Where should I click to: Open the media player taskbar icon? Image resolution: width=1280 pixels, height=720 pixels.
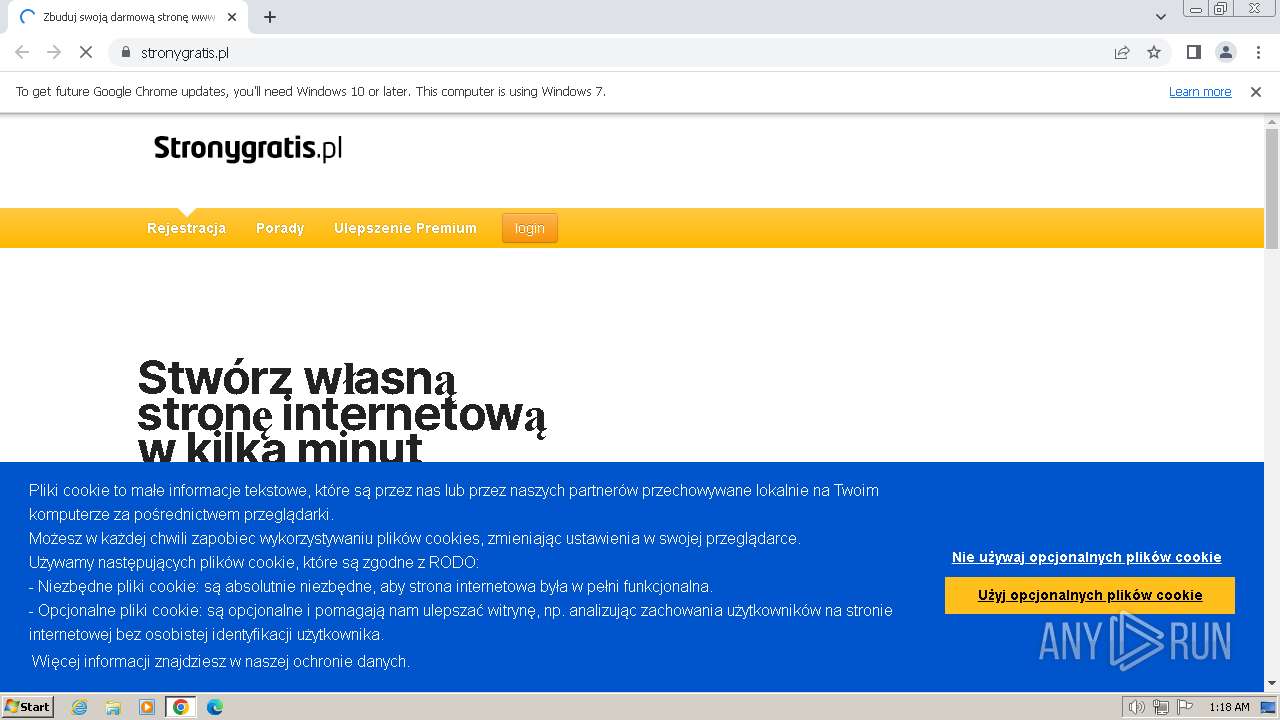(147, 707)
